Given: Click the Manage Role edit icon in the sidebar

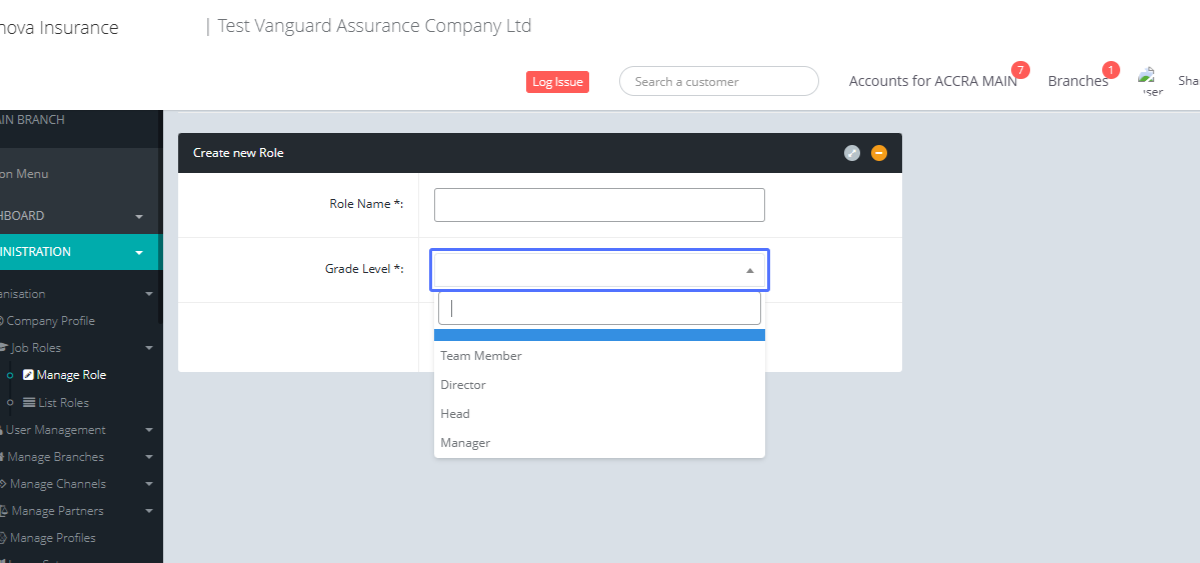Looking at the screenshot, I should pyautogui.click(x=29, y=375).
